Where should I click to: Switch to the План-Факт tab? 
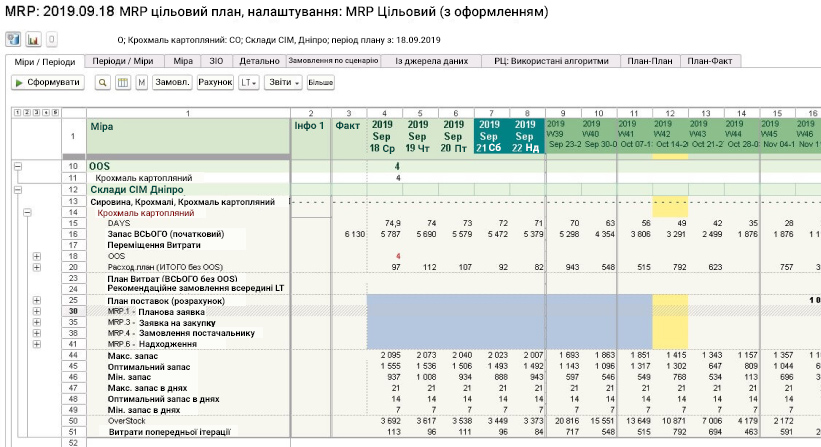click(x=709, y=61)
